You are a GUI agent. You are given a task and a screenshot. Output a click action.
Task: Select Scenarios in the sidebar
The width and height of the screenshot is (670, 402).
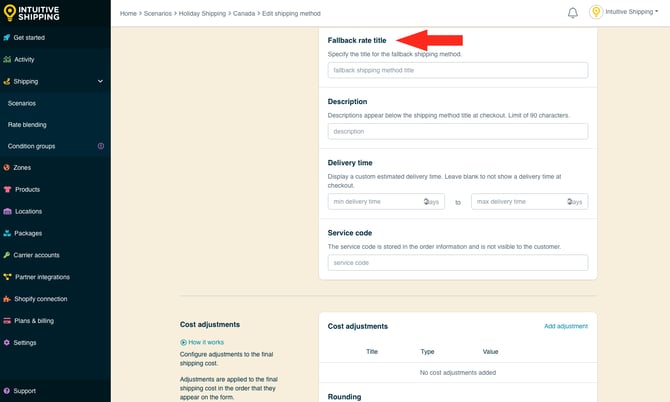[22, 103]
